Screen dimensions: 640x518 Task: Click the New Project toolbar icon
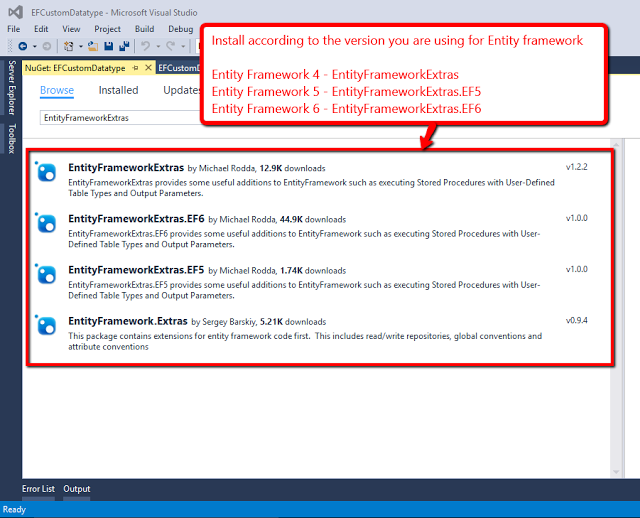pos(69,47)
